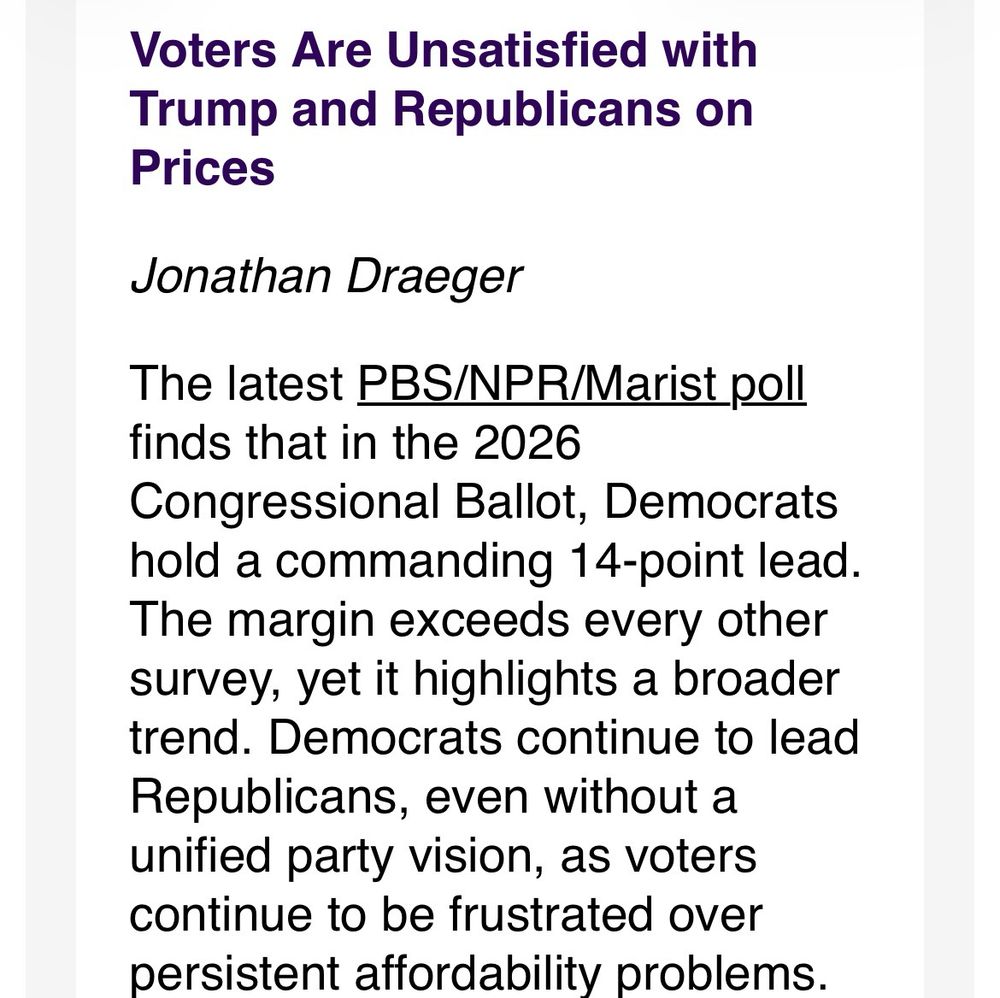Click "The latest" at the paragraph start
The height and width of the screenshot is (998, 1000).
point(236,385)
